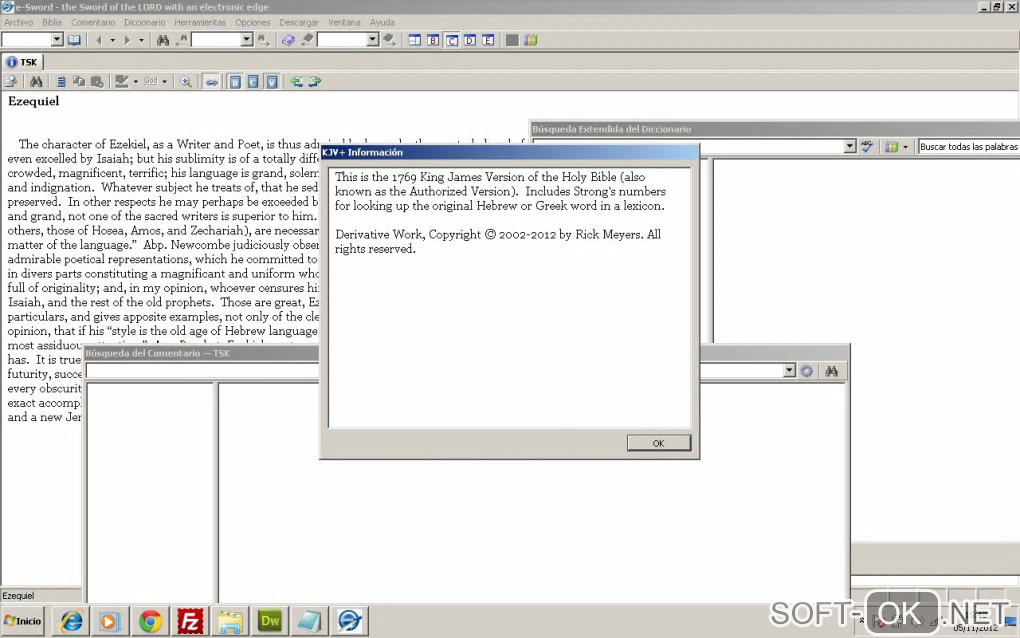1020x638 pixels.
Task: Toggle the D (Dictionary) view button
Action: pos(470,40)
